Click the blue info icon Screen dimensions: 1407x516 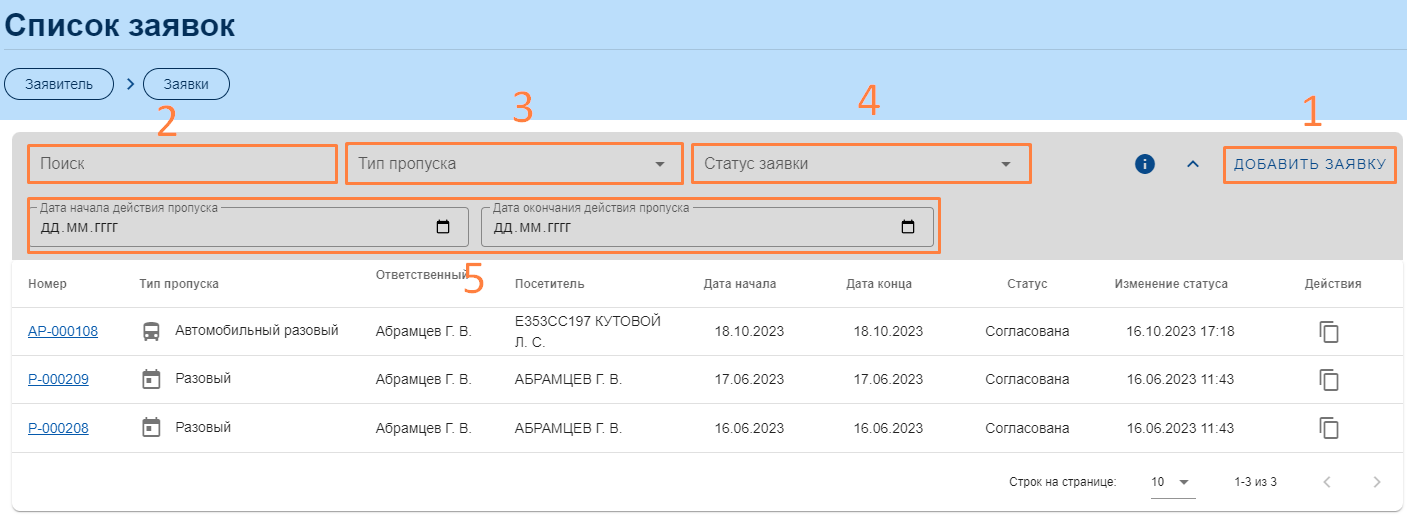(1145, 164)
